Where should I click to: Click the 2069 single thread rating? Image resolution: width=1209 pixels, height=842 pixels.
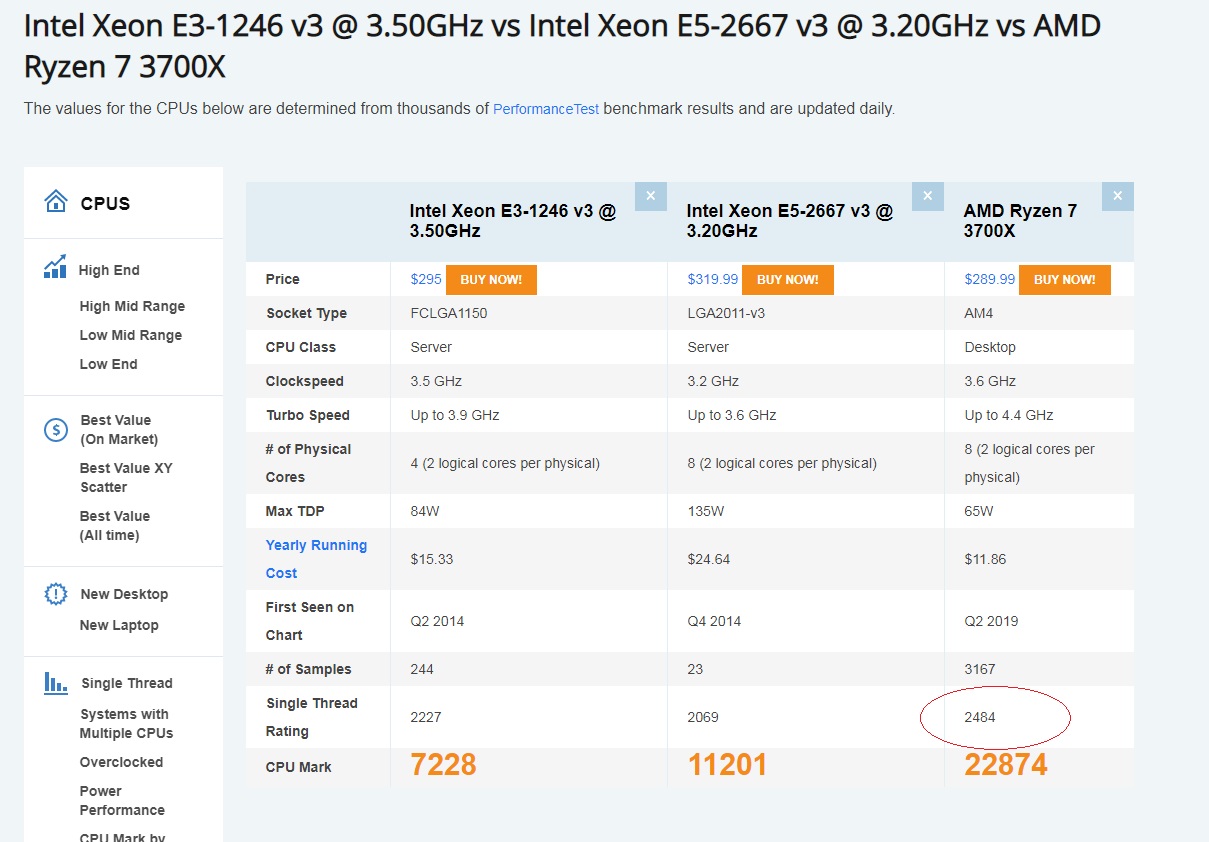click(703, 717)
